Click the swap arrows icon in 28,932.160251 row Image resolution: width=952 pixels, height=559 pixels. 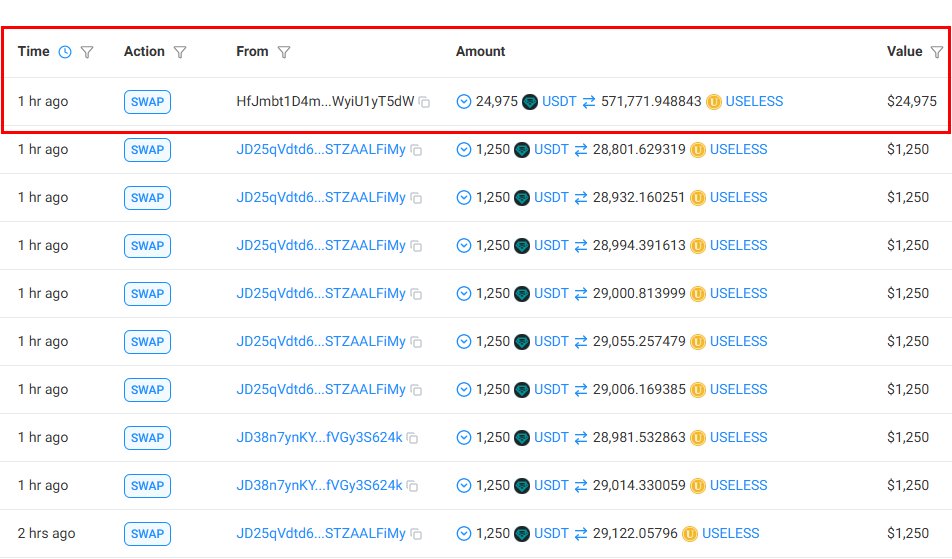click(581, 198)
